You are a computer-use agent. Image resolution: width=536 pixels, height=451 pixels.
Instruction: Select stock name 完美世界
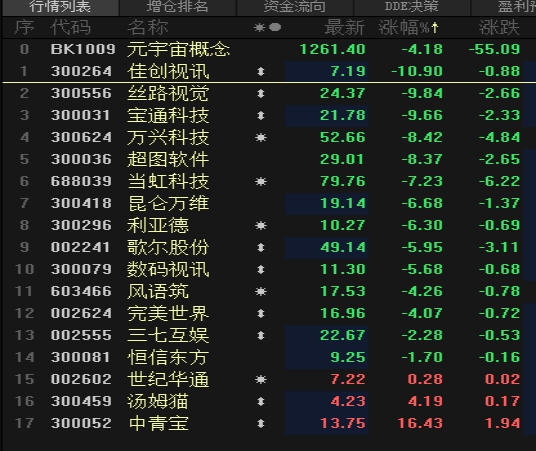pyautogui.click(x=168, y=314)
